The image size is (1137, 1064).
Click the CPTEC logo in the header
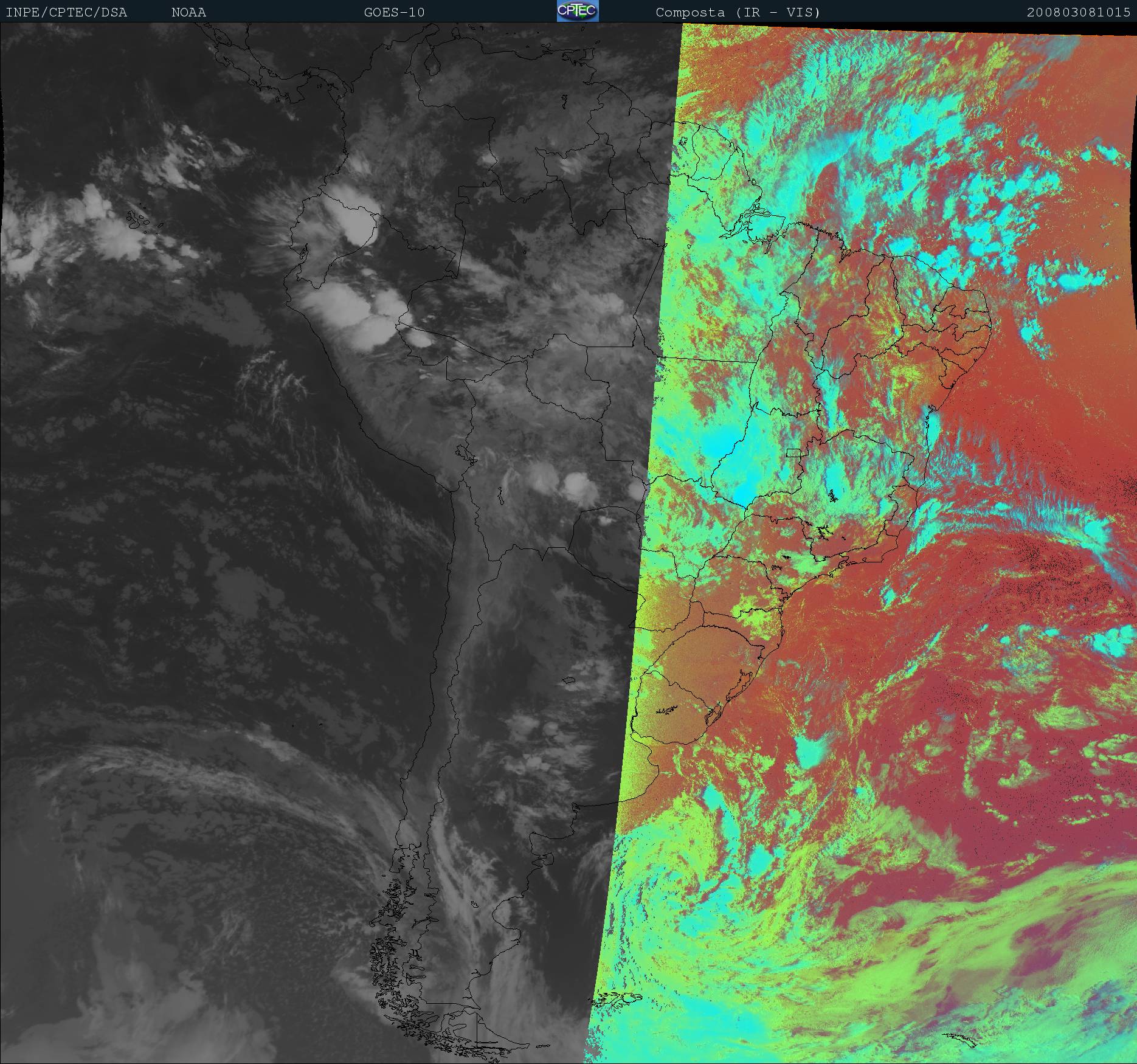[x=577, y=12]
